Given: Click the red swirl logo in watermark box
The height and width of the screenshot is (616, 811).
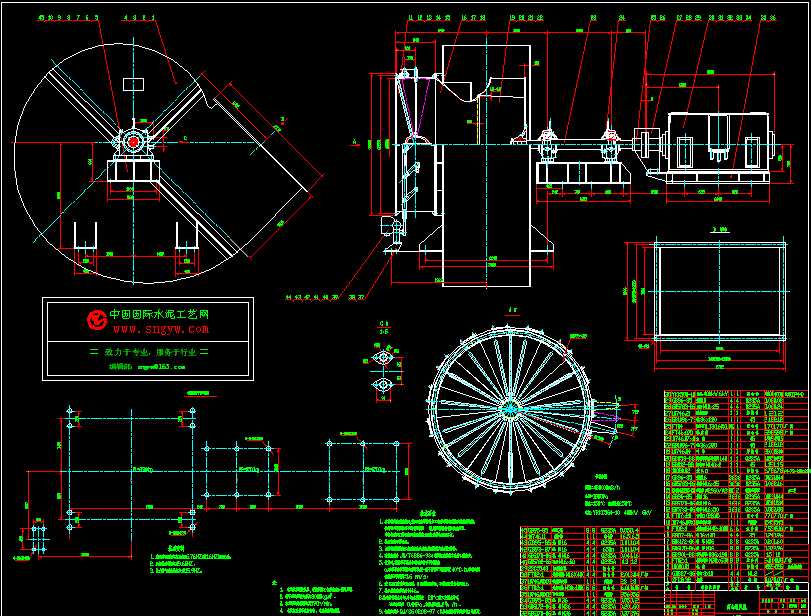Looking at the screenshot, I should coord(97,319).
